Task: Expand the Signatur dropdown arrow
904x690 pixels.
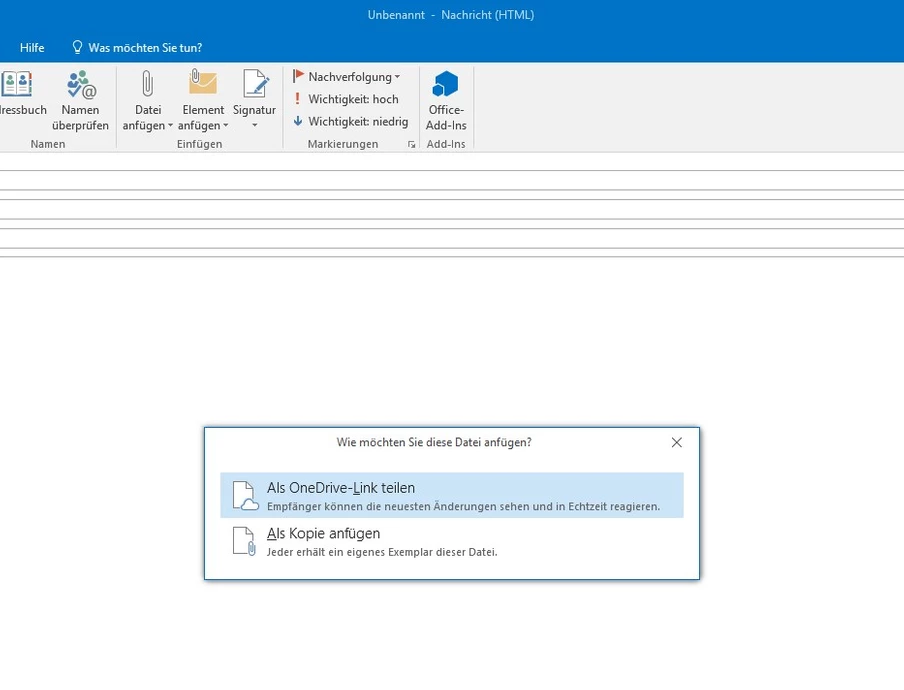Action: pos(254,125)
